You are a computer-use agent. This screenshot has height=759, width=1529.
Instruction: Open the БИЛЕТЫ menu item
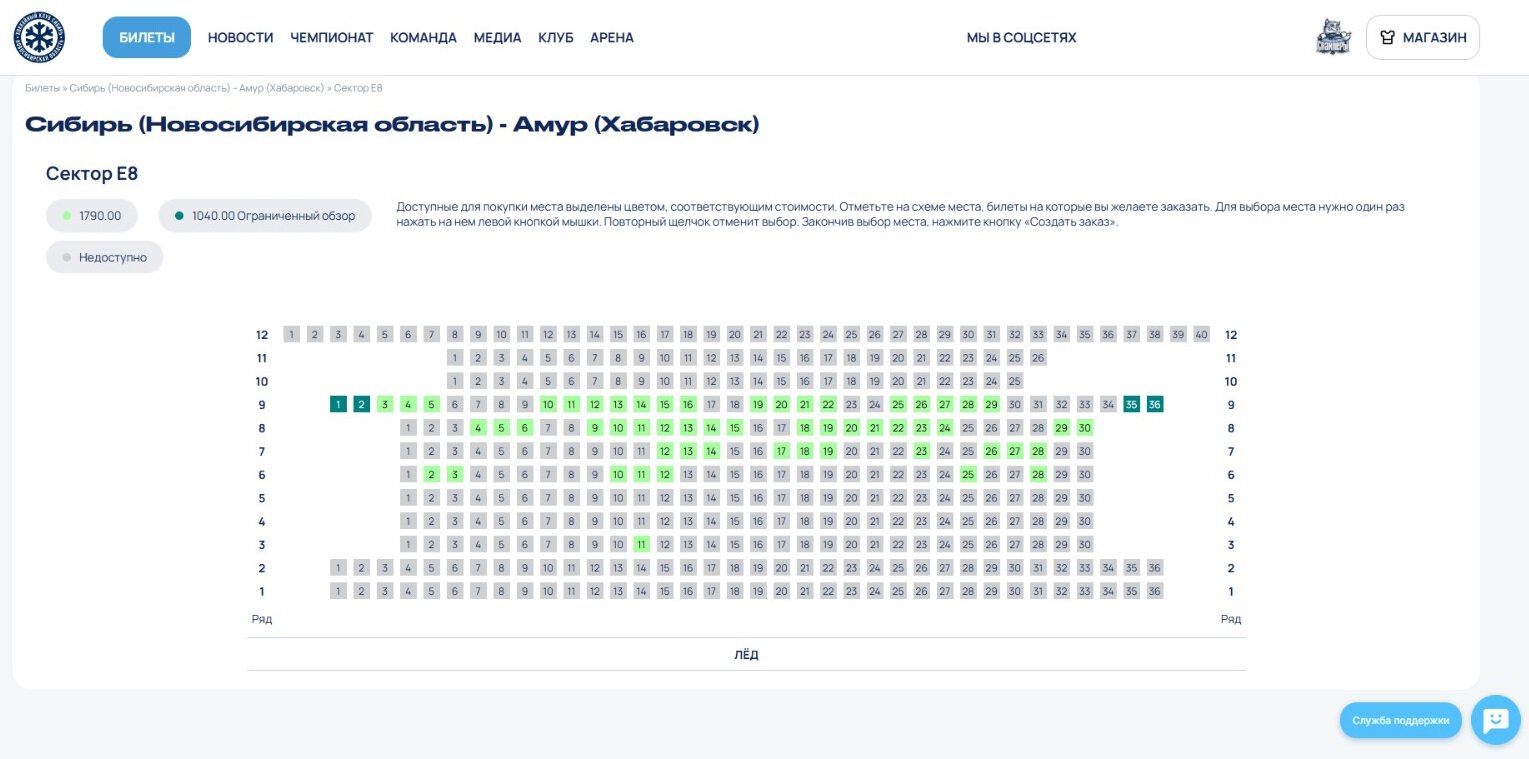click(147, 38)
